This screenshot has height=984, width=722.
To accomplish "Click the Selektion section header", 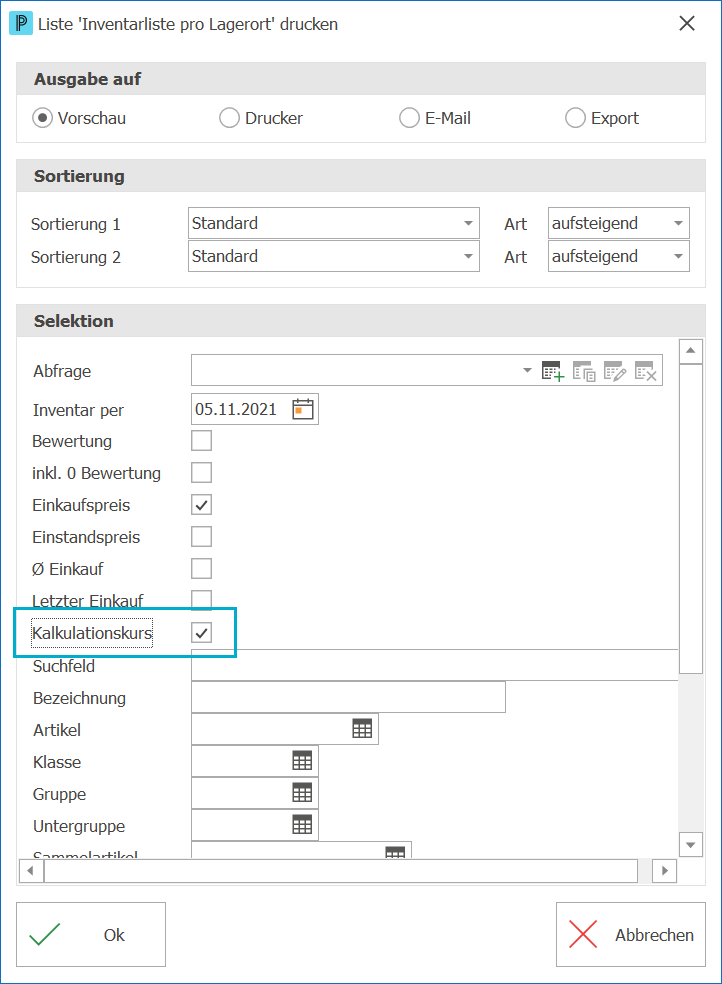I will [x=361, y=321].
